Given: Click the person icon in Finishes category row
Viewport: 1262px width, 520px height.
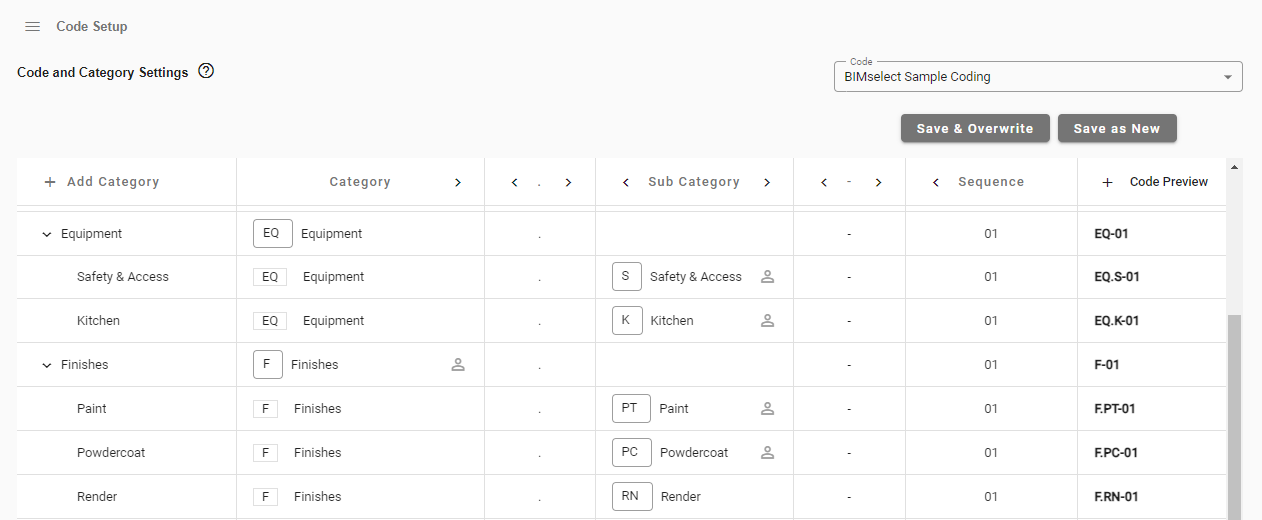Looking at the screenshot, I should pos(458,365).
